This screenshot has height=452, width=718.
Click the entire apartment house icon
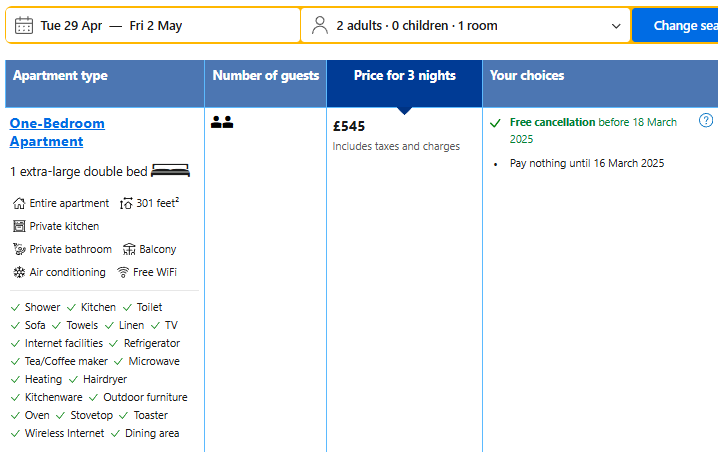(19, 203)
